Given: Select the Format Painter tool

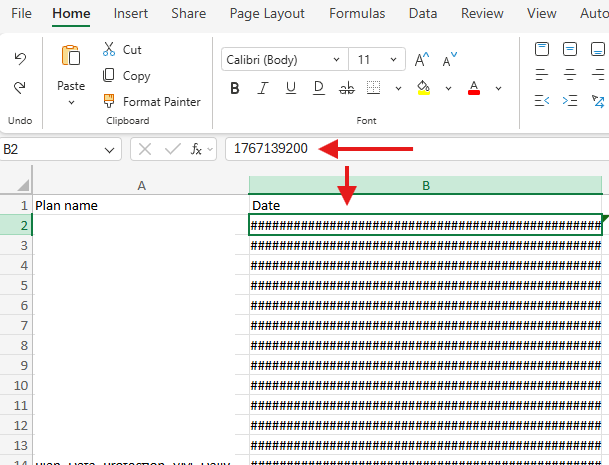Looking at the screenshot, I should [110, 101].
